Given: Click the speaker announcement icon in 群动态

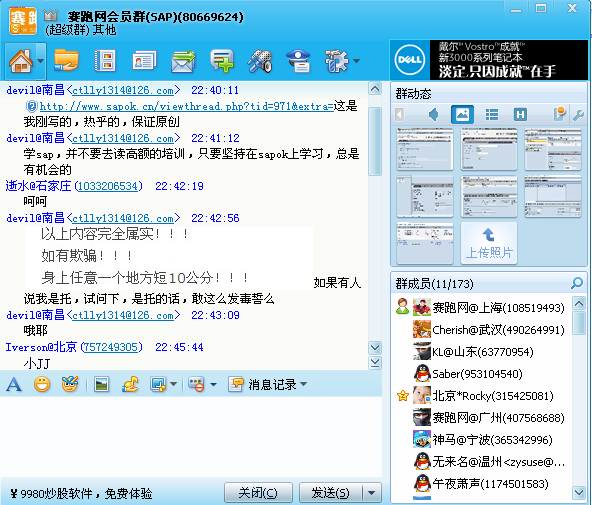Looking at the screenshot, I should (x=434, y=114).
